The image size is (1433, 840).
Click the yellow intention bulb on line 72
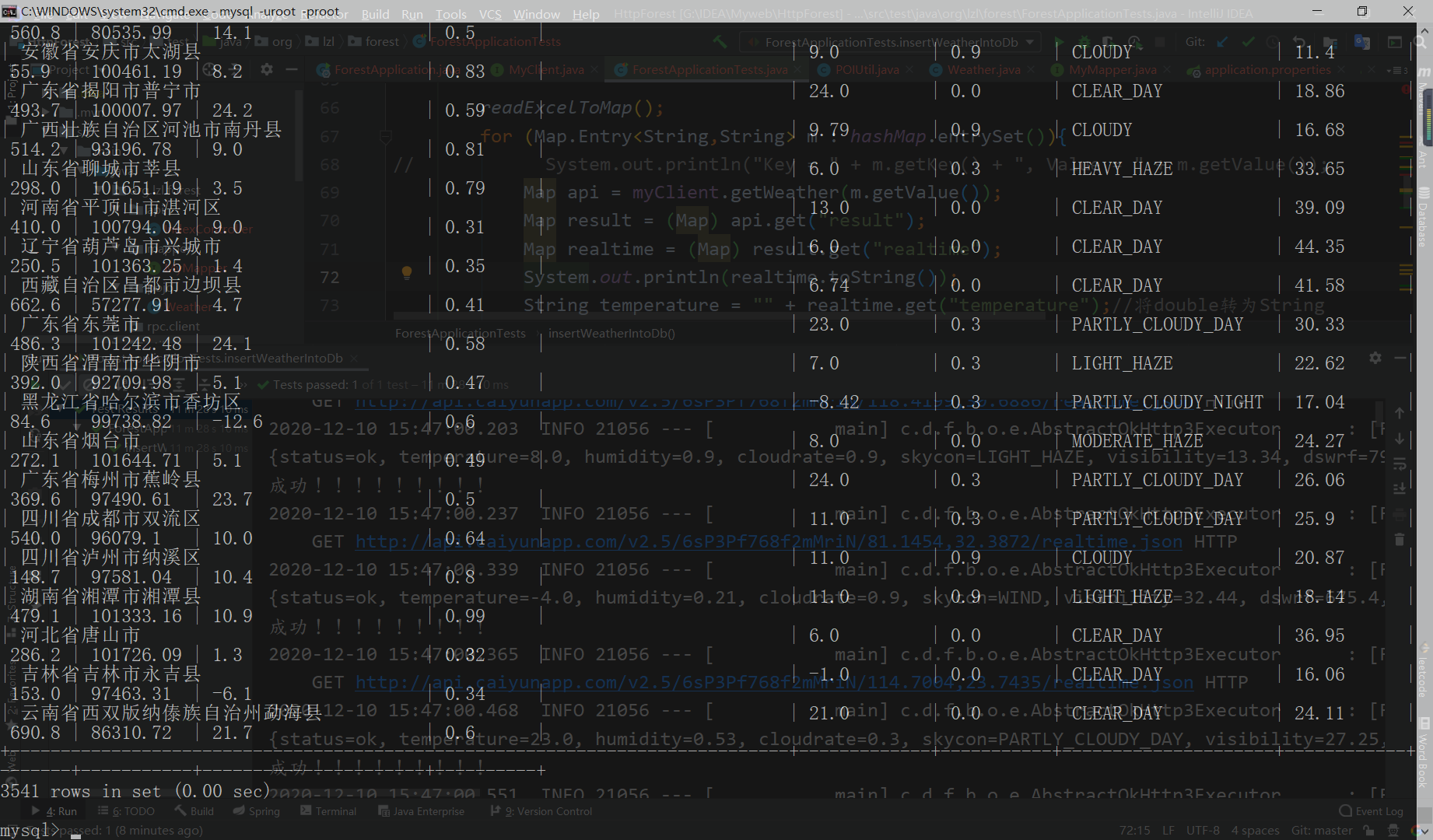click(406, 272)
